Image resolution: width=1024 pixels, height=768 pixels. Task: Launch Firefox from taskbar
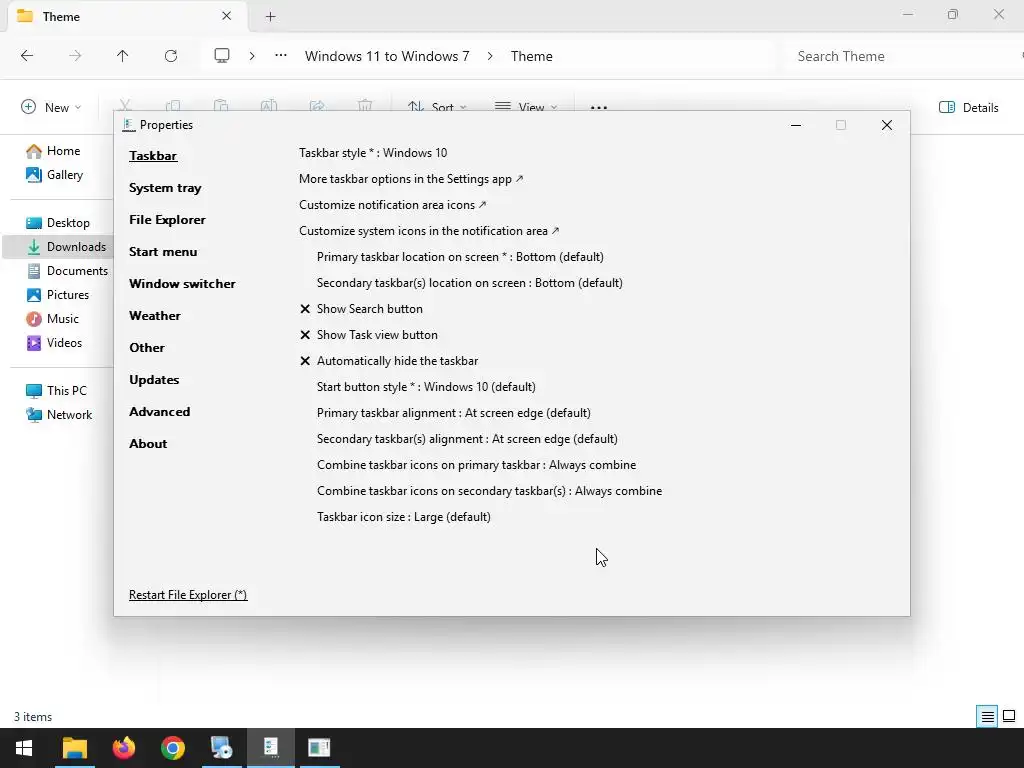tap(123, 748)
